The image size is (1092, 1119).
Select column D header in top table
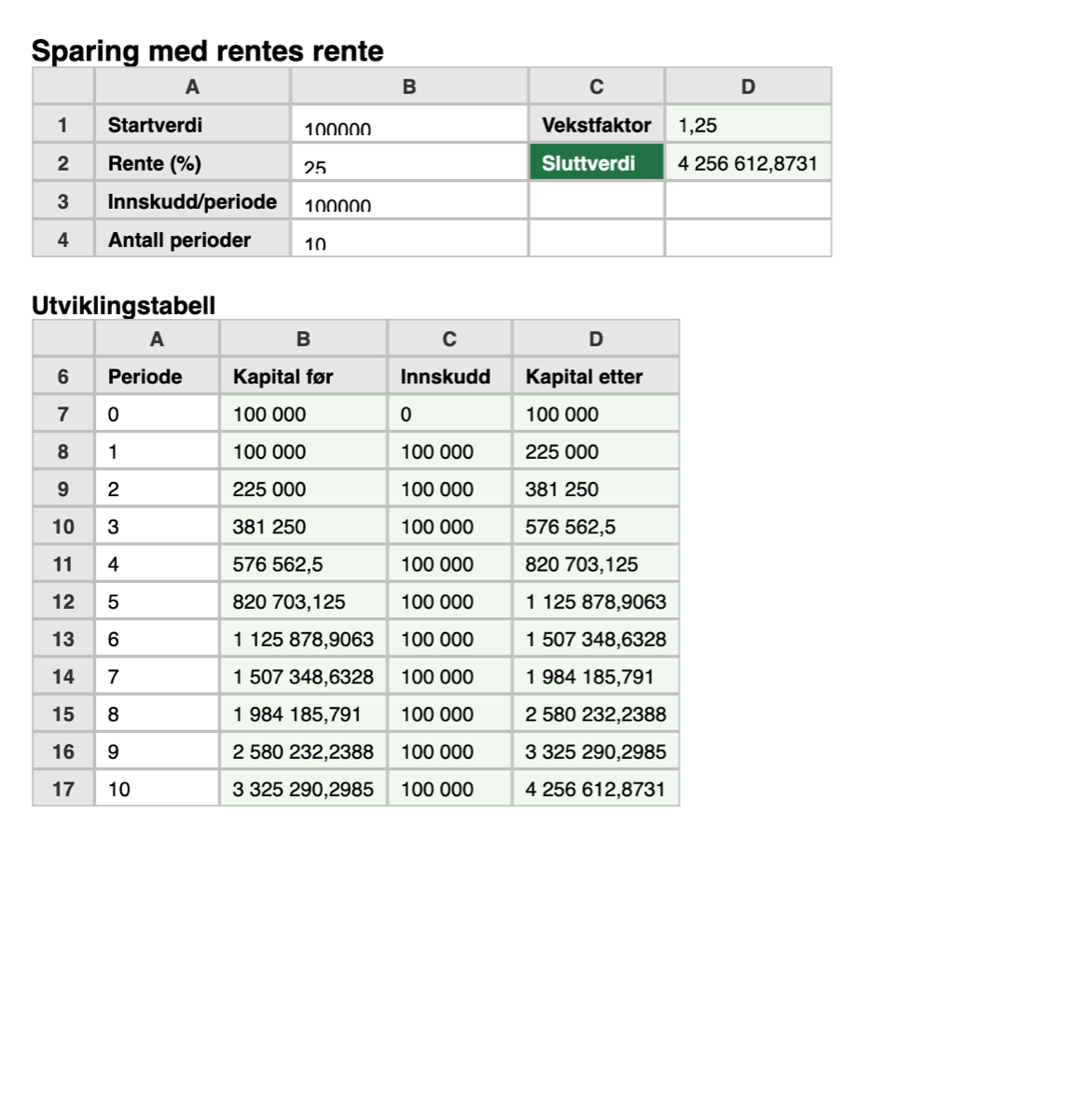click(748, 87)
